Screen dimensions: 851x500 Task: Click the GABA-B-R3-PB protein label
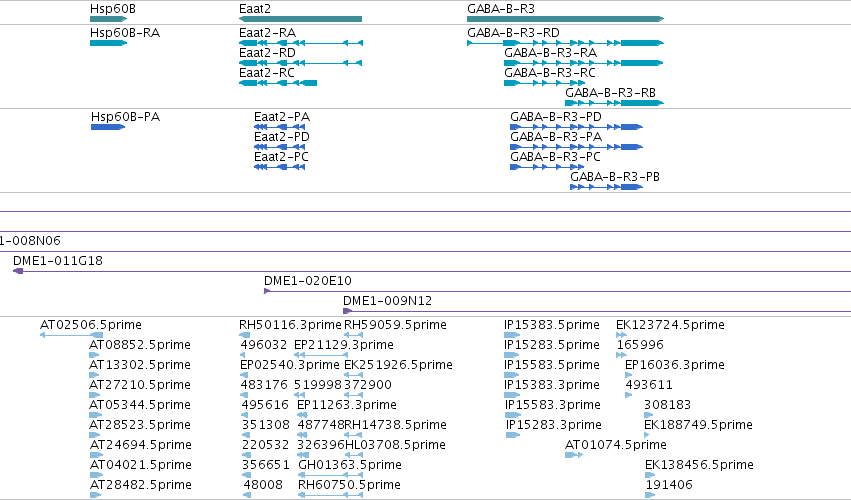coord(615,177)
